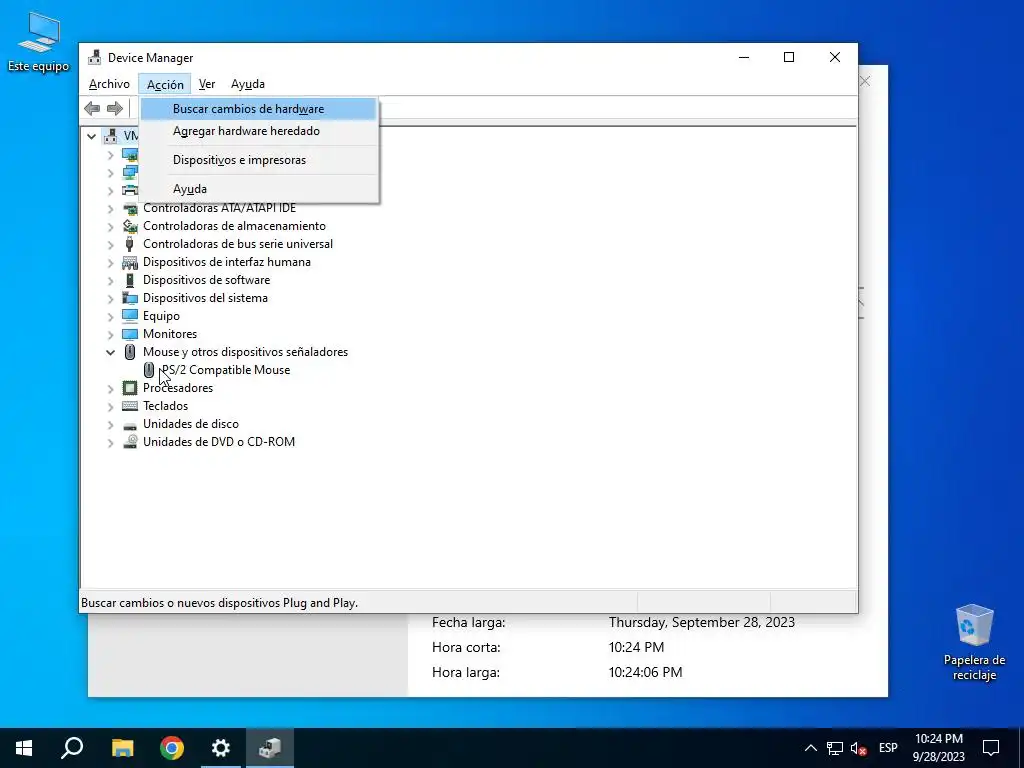
Task: Click the Teclados keyboard icon
Action: coord(130,406)
